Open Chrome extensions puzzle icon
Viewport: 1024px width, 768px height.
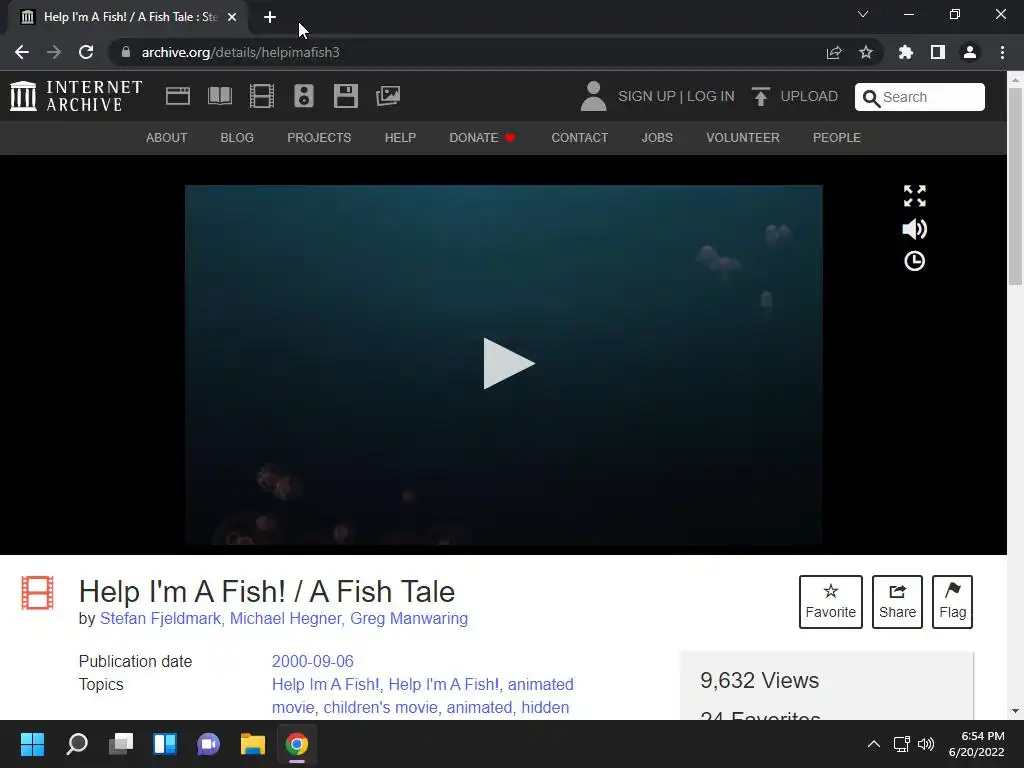point(906,52)
